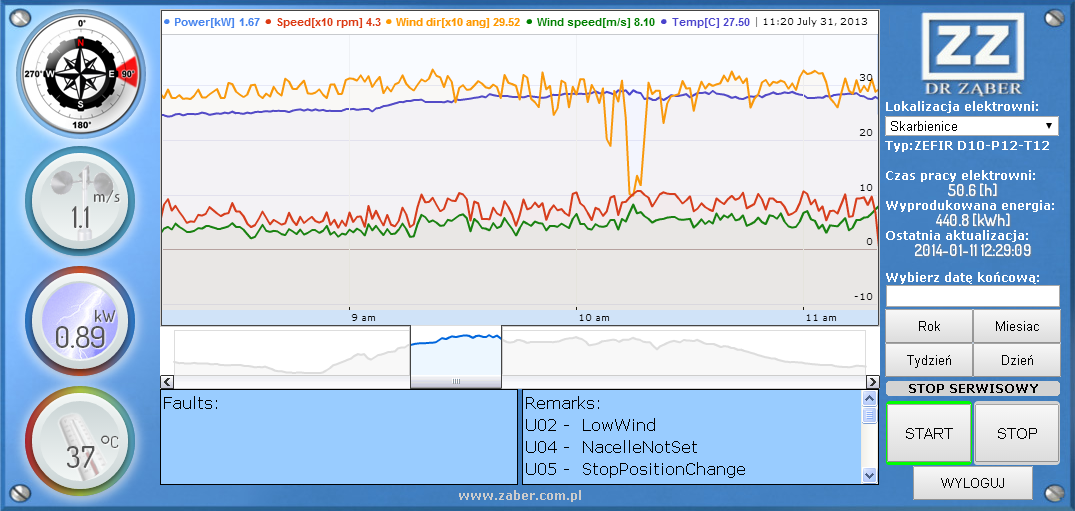Click the STOP button
The image size is (1075, 511).
1017,433
